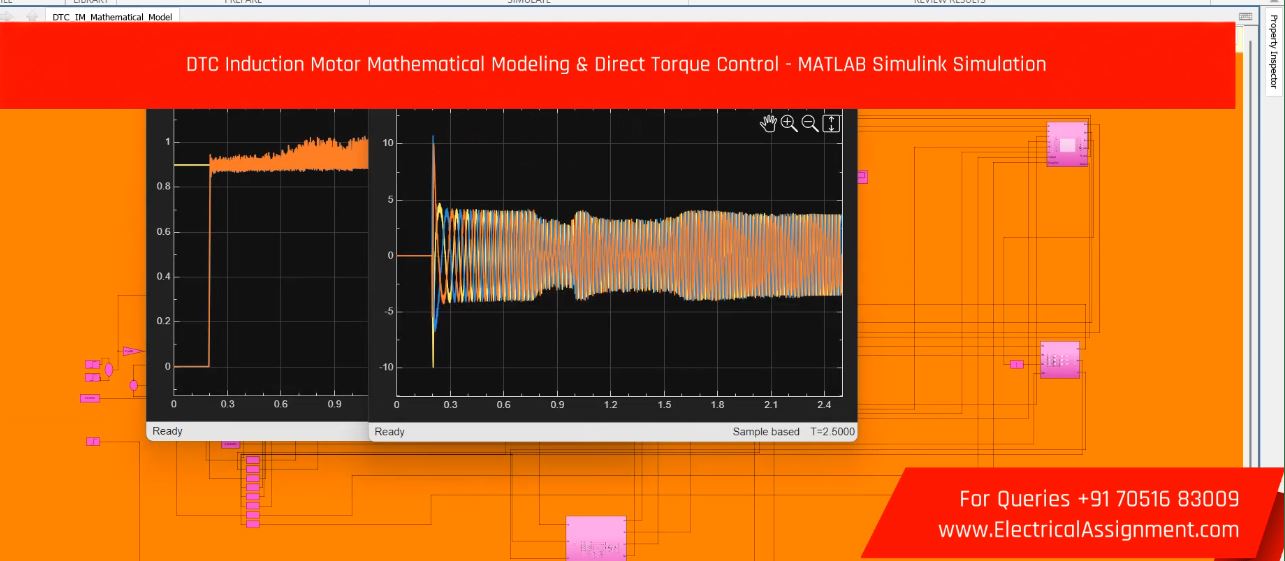
Task: Click the Ready status of the left scope
Action: (x=168, y=431)
